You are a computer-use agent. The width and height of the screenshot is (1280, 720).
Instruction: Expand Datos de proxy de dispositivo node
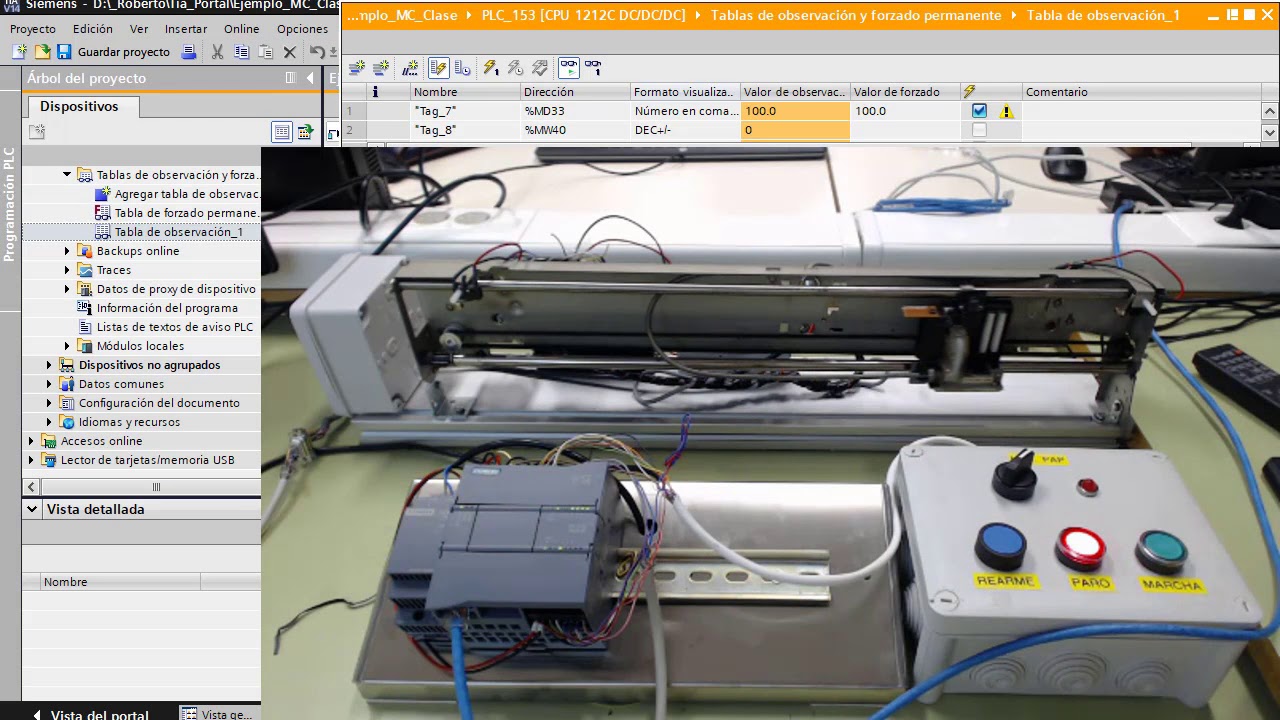tap(67, 289)
